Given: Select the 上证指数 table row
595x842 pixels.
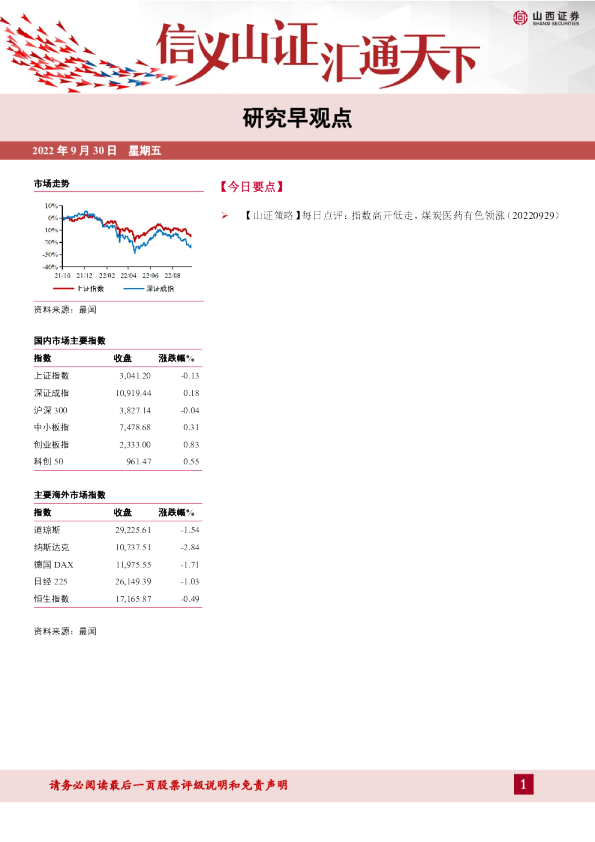Looking at the screenshot, I should tap(117, 376).
